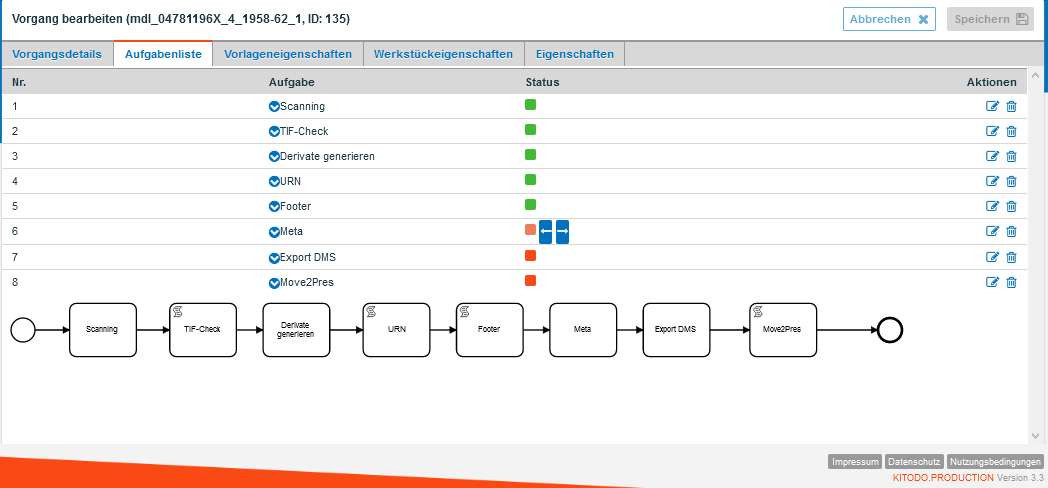The image size is (1048, 488).
Task: Delete the Export DMS task
Action: (x=1011, y=257)
